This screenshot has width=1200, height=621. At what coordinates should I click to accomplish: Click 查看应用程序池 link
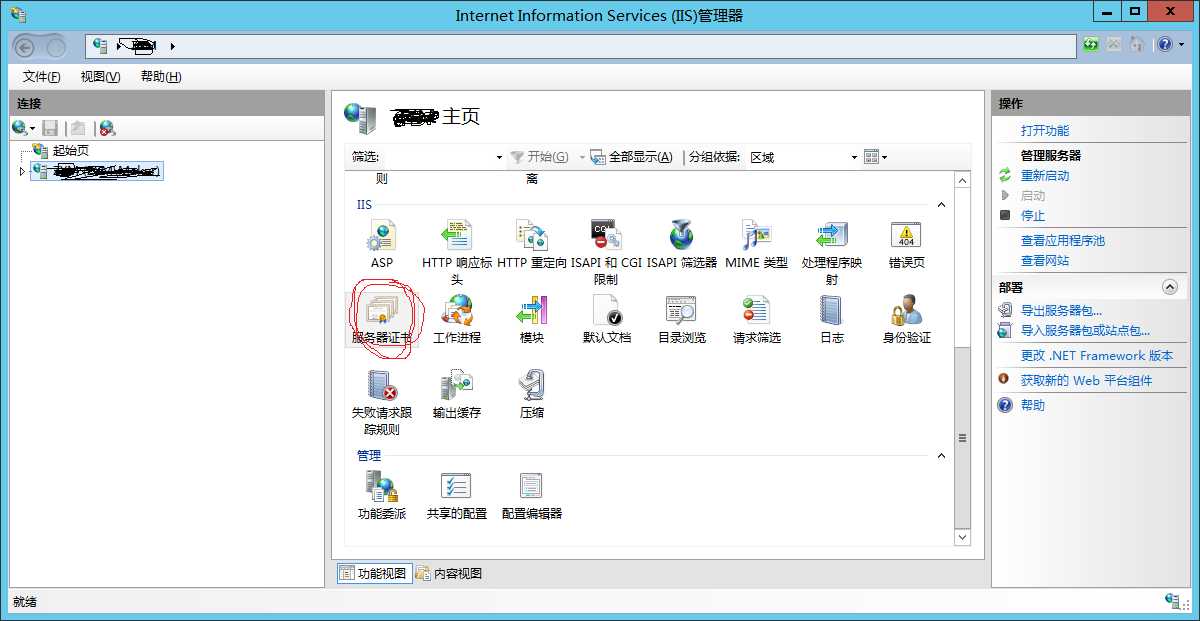click(1063, 241)
